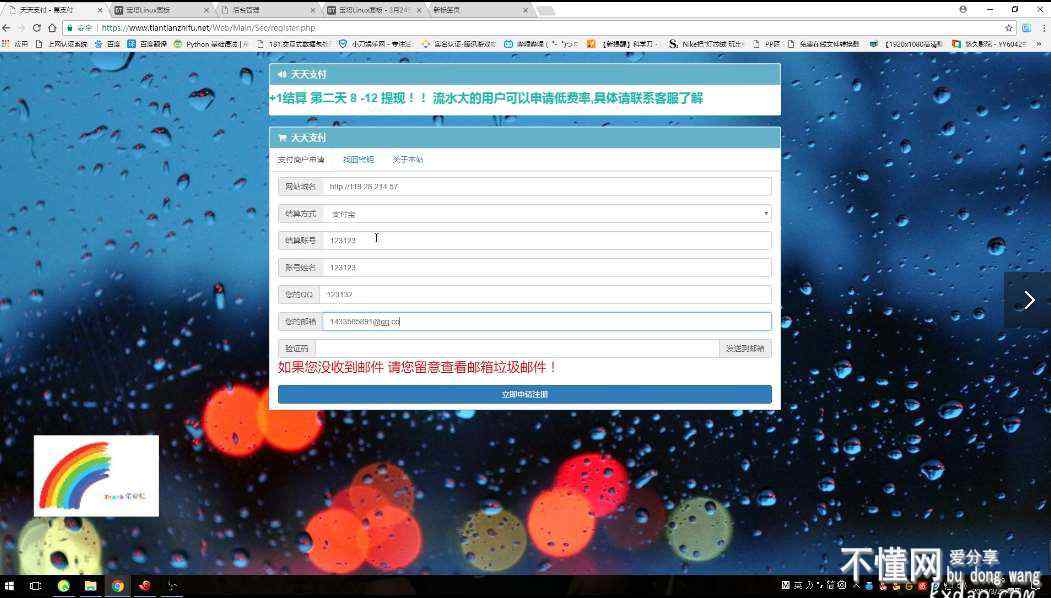
Task: Click the 发送到邮箱 button
Action: [x=745, y=349]
